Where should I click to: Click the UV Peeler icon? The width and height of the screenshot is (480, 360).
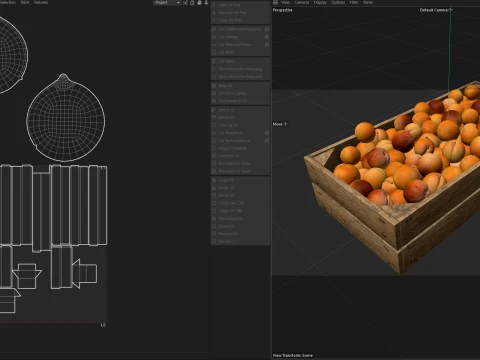[x=214, y=61]
